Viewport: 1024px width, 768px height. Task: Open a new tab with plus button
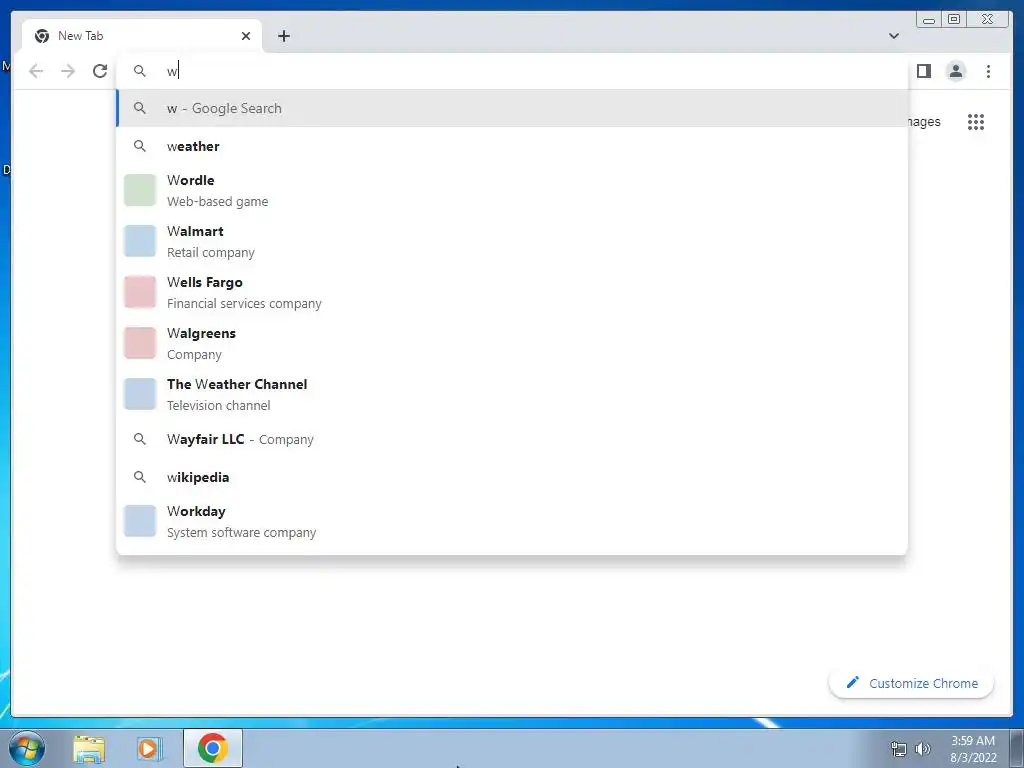[283, 36]
